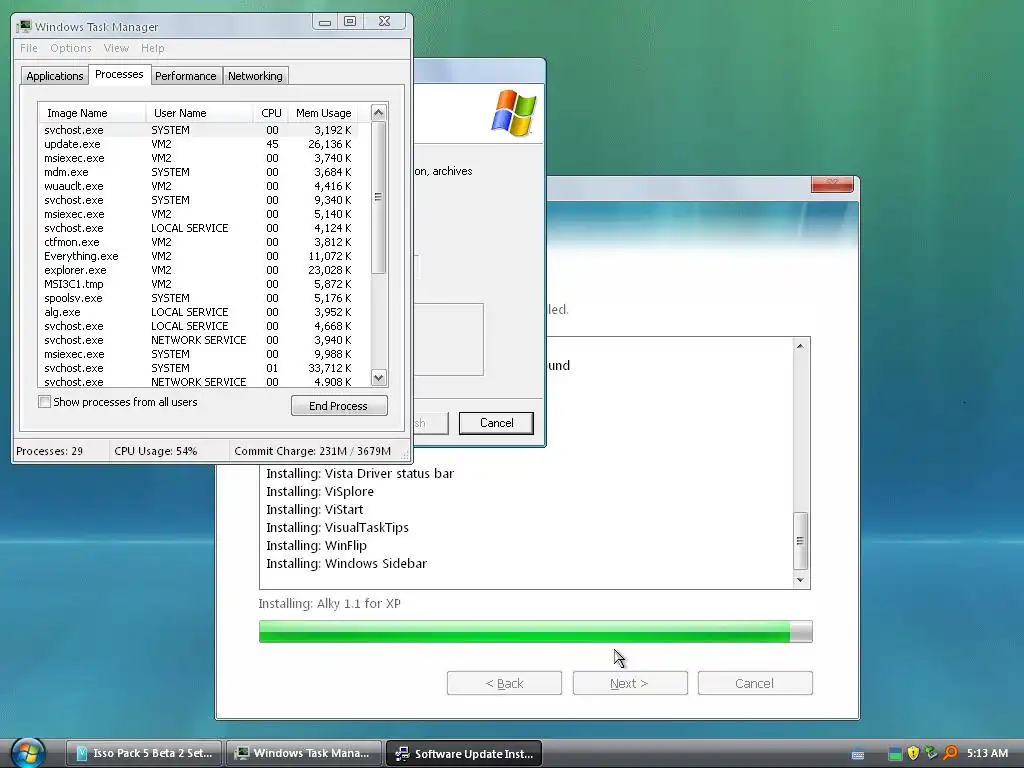Click the green installation progress bar
Viewport: 1024px width, 768px height.
point(536,632)
